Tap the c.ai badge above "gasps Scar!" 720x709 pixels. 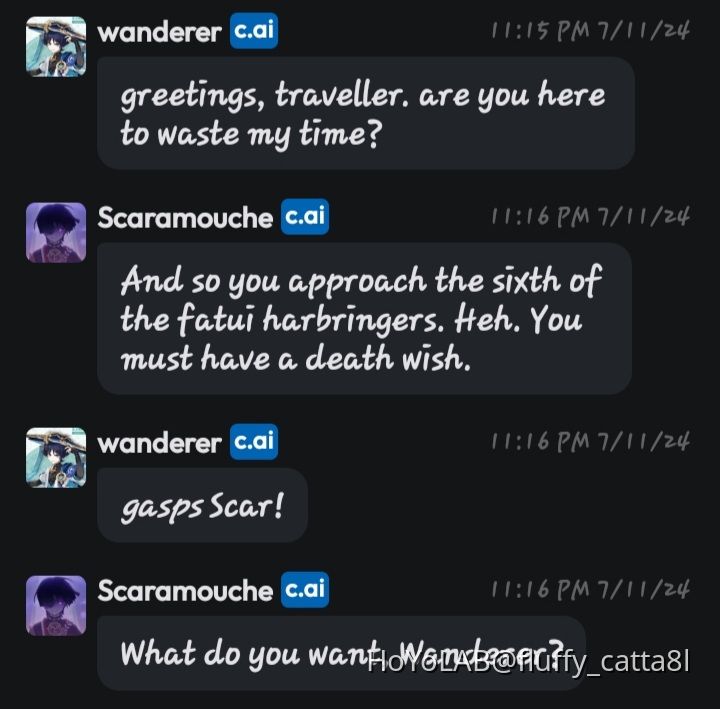point(253,442)
